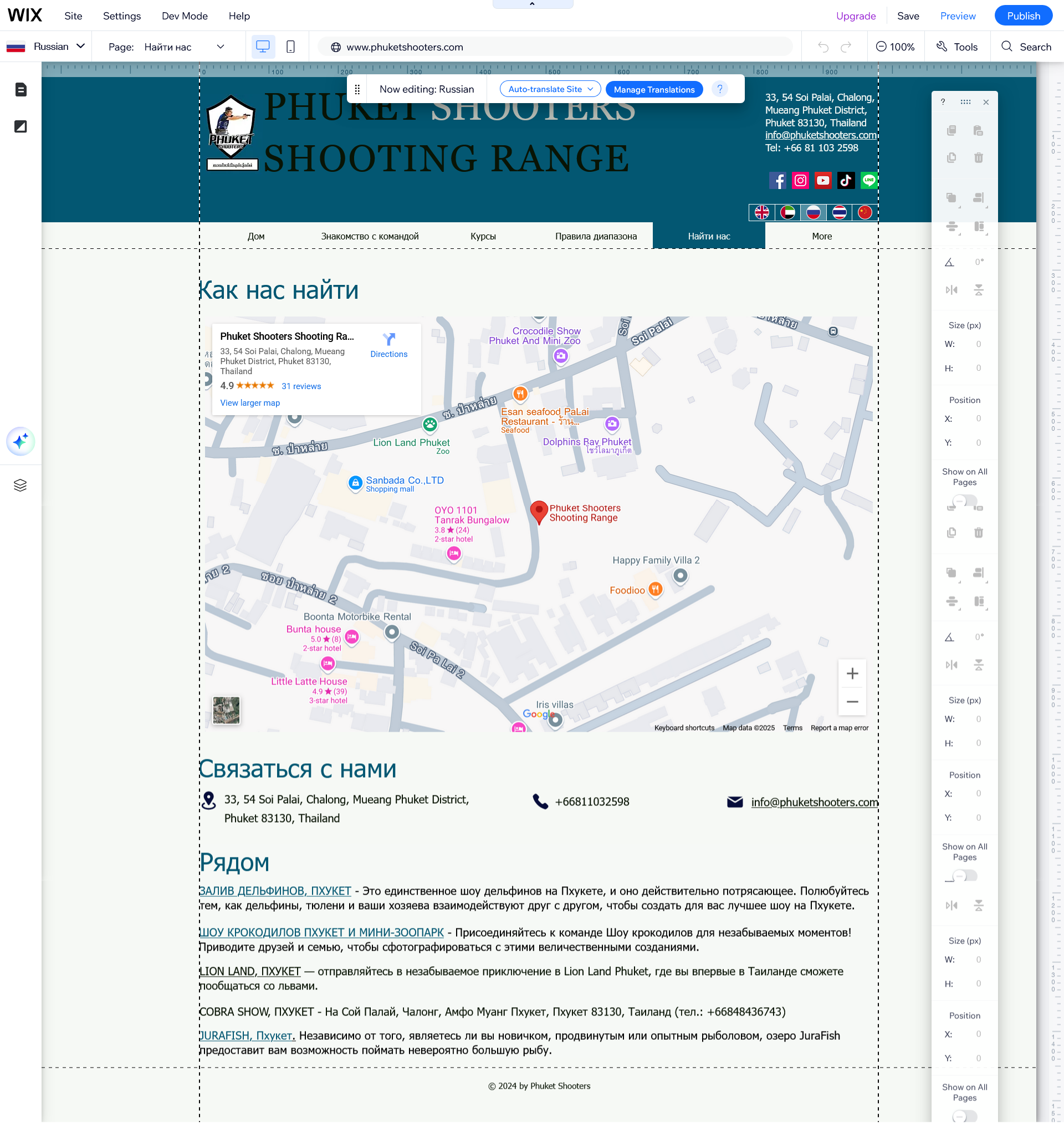Open the Site menu
The image size is (1064, 1123).
73,16
